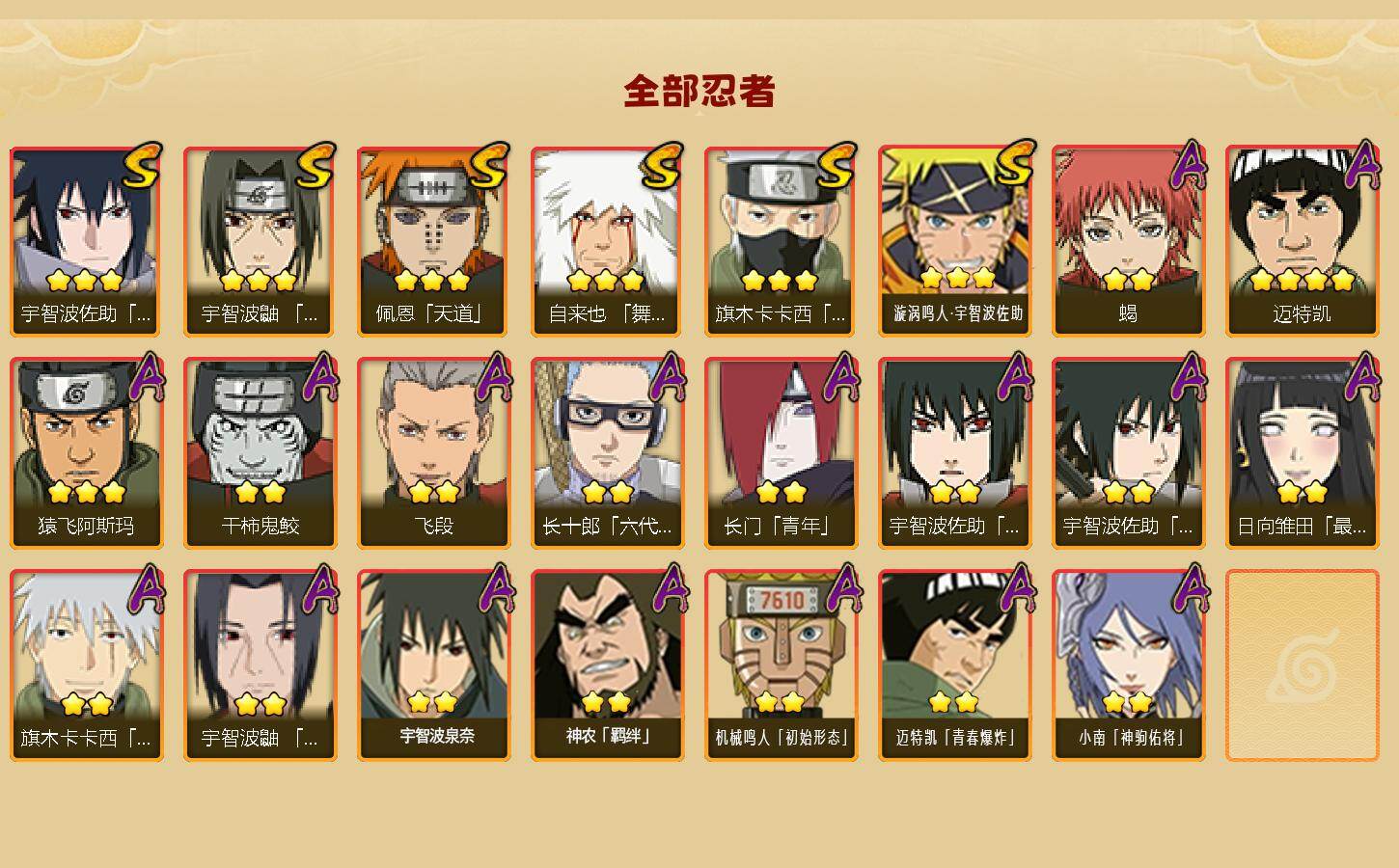Image resolution: width=1399 pixels, height=868 pixels.
Task: Choose the four-star 迈特凯 card
Action: click(1302, 241)
